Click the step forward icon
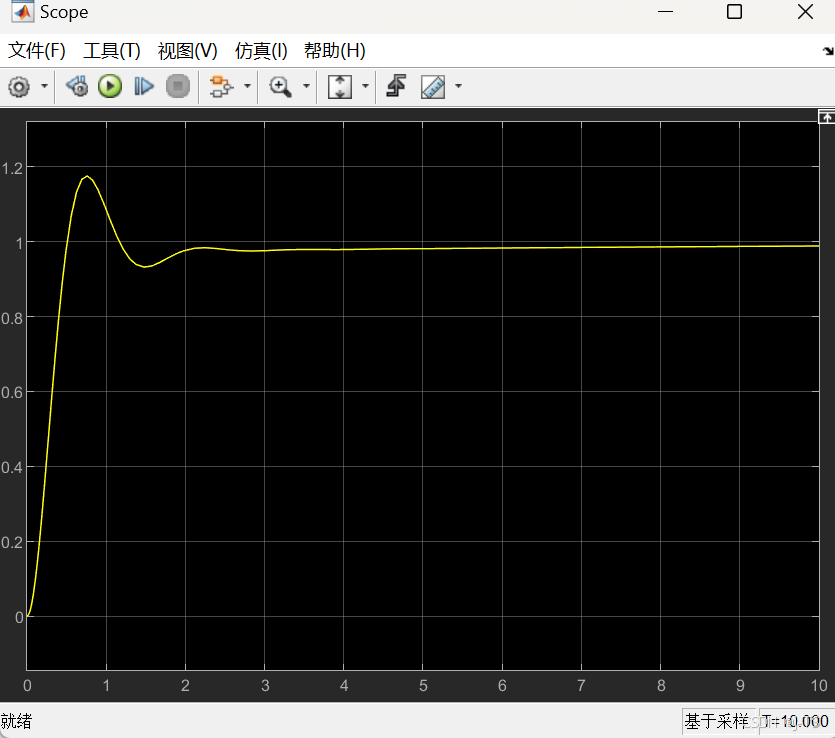 [x=143, y=86]
